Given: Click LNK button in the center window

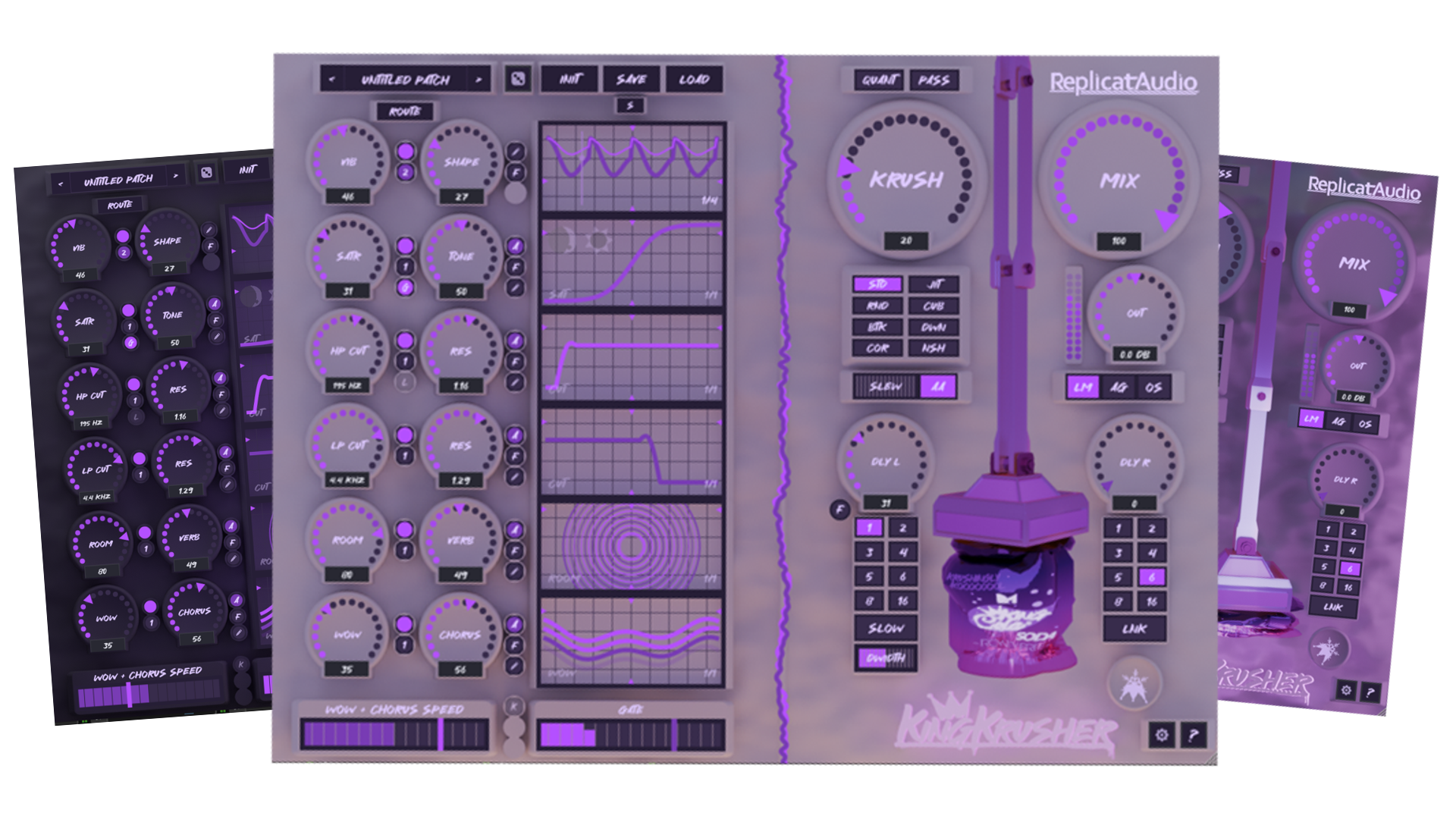Looking at the screenshot, I should pos(1134,629).
